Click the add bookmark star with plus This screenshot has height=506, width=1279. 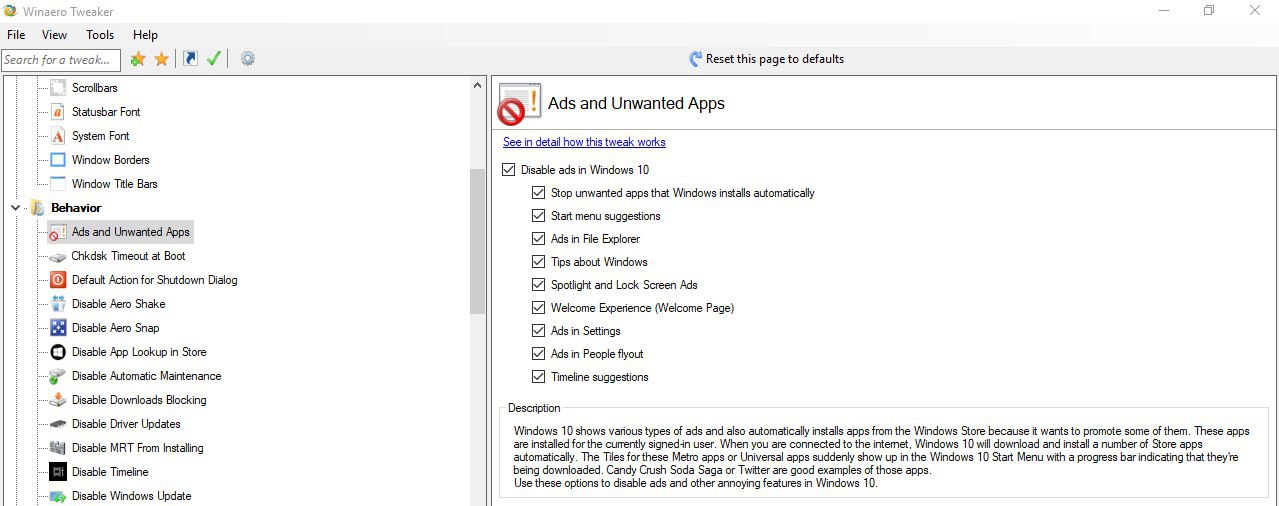138,59
